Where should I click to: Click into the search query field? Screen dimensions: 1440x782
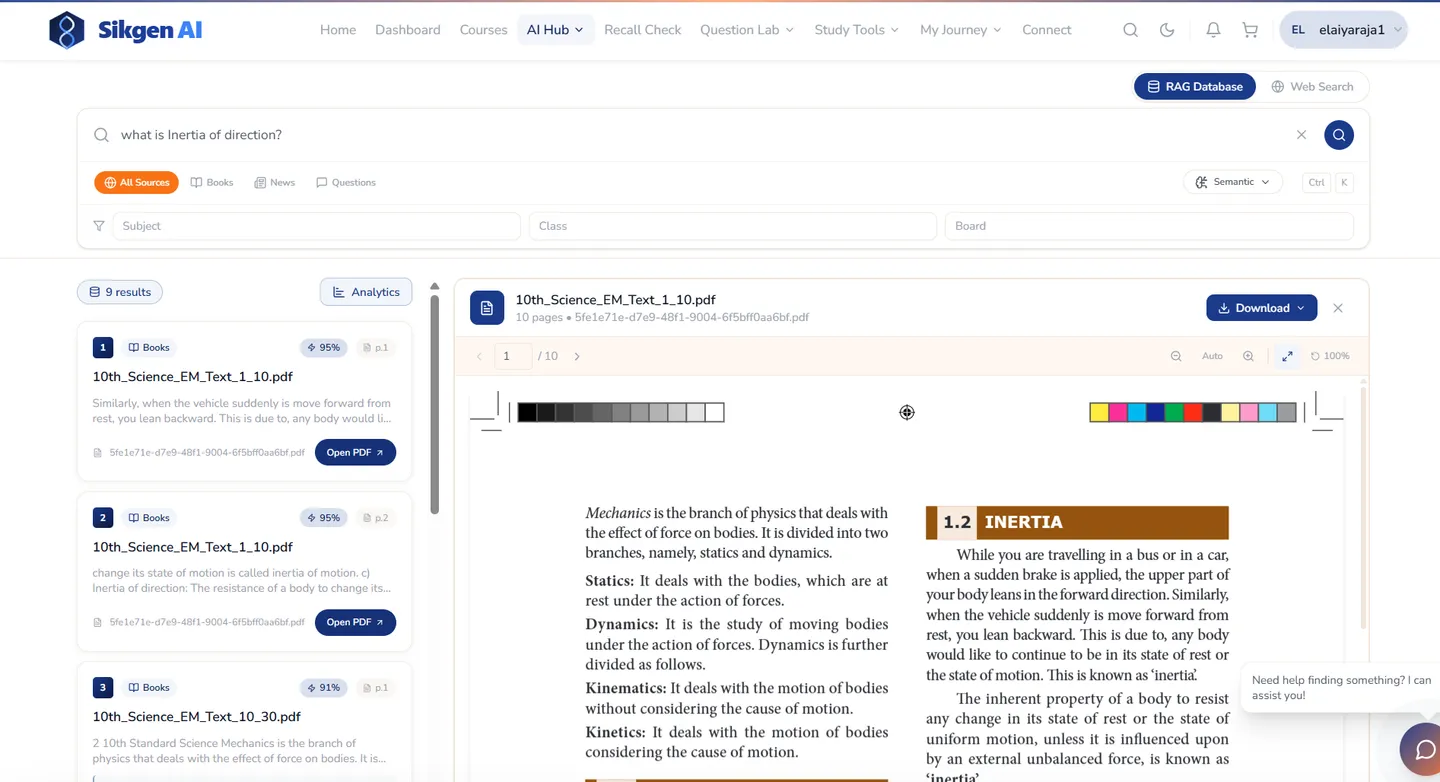coord(700,135)
